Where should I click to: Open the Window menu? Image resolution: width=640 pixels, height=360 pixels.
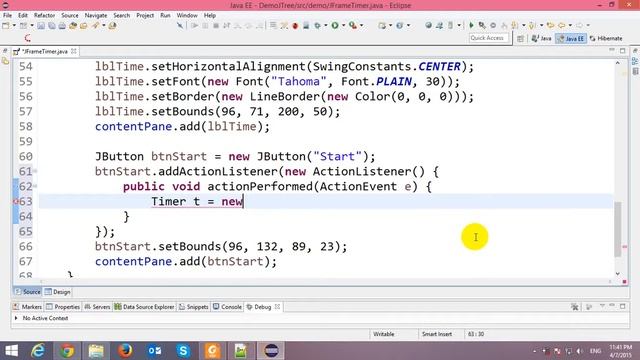tap(187, 15)
